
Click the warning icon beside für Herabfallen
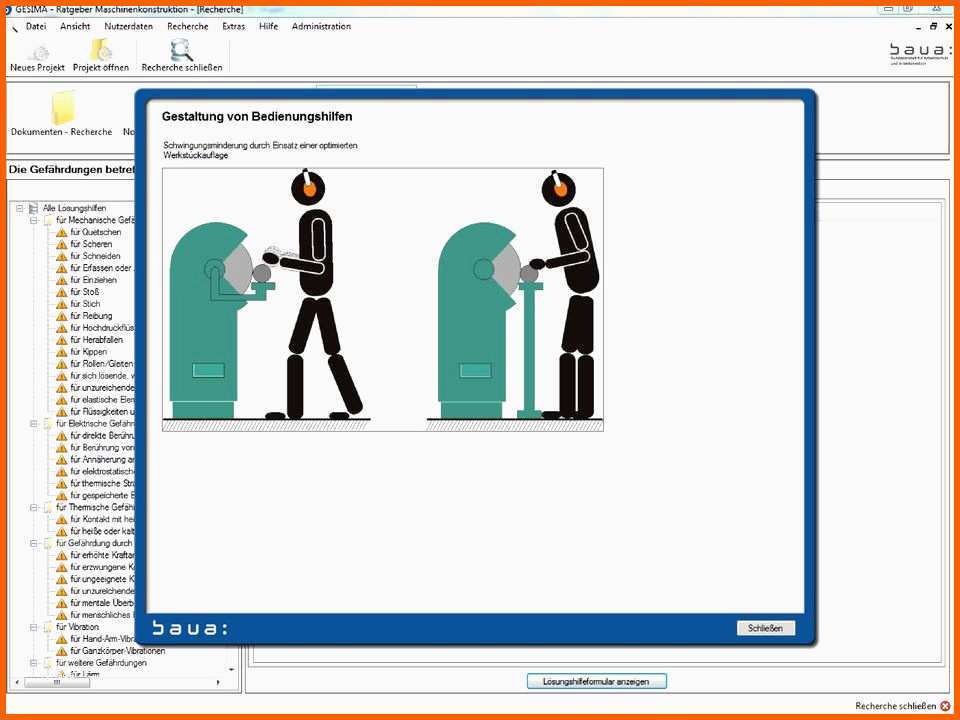point(62,340)
